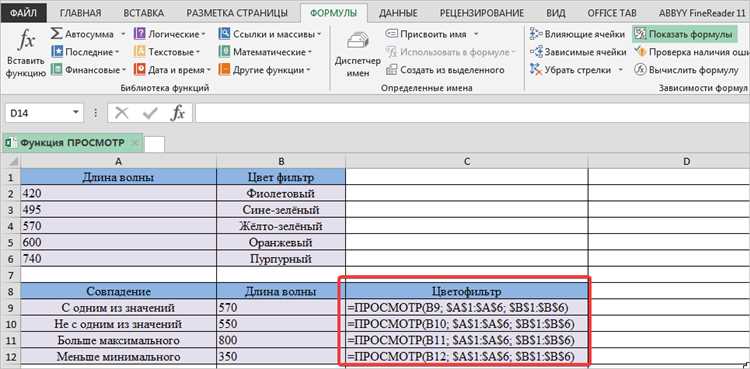Click Вычислить формулу
Image resolution: width=750 pixels, height=369 pixels.
coord(686,70)
